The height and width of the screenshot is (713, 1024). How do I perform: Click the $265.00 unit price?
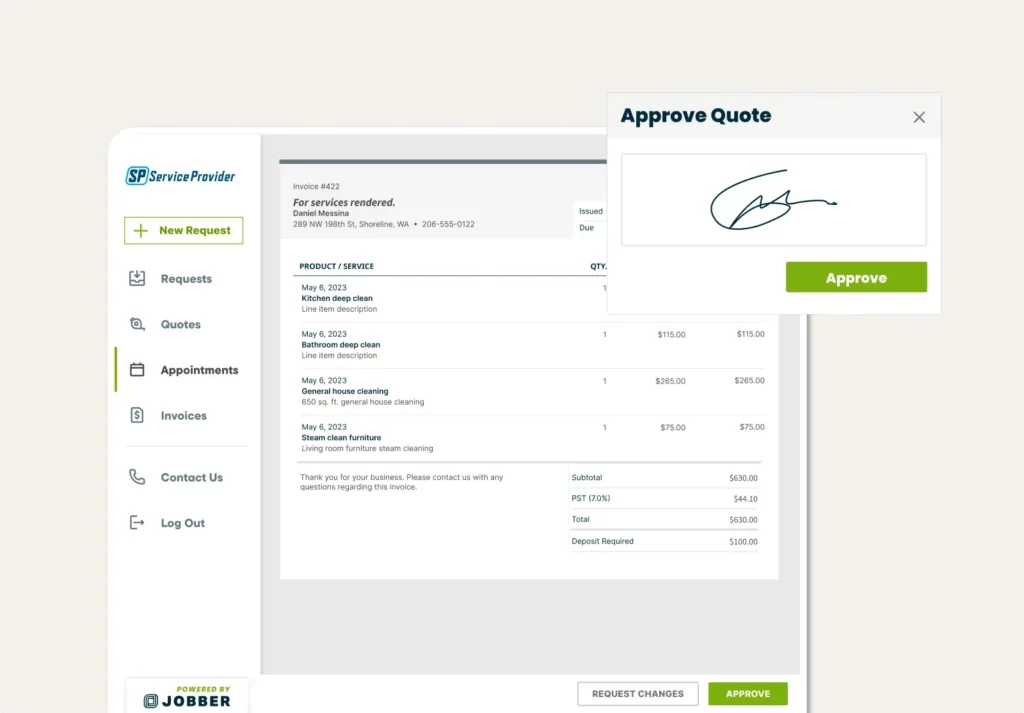pos(670,381)
